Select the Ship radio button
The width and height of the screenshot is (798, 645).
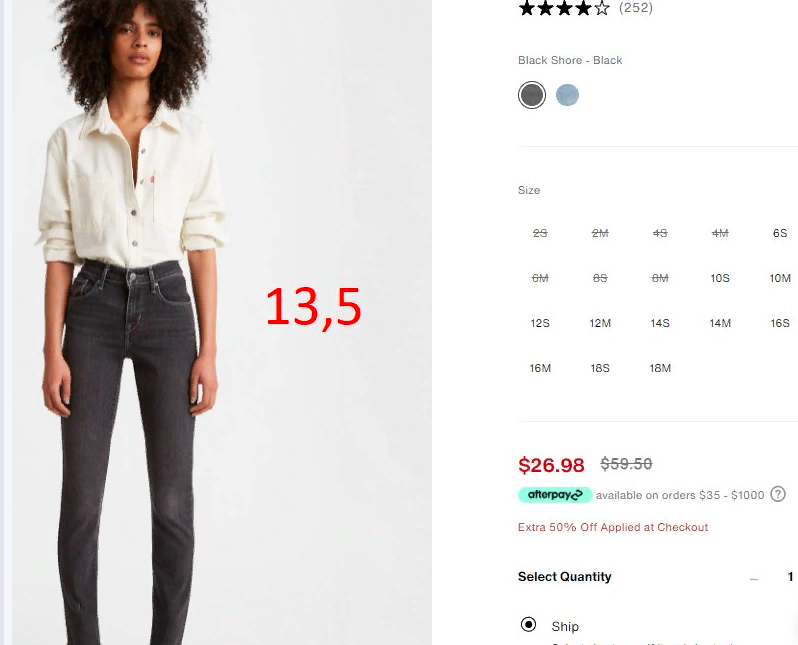click(528, 624)
